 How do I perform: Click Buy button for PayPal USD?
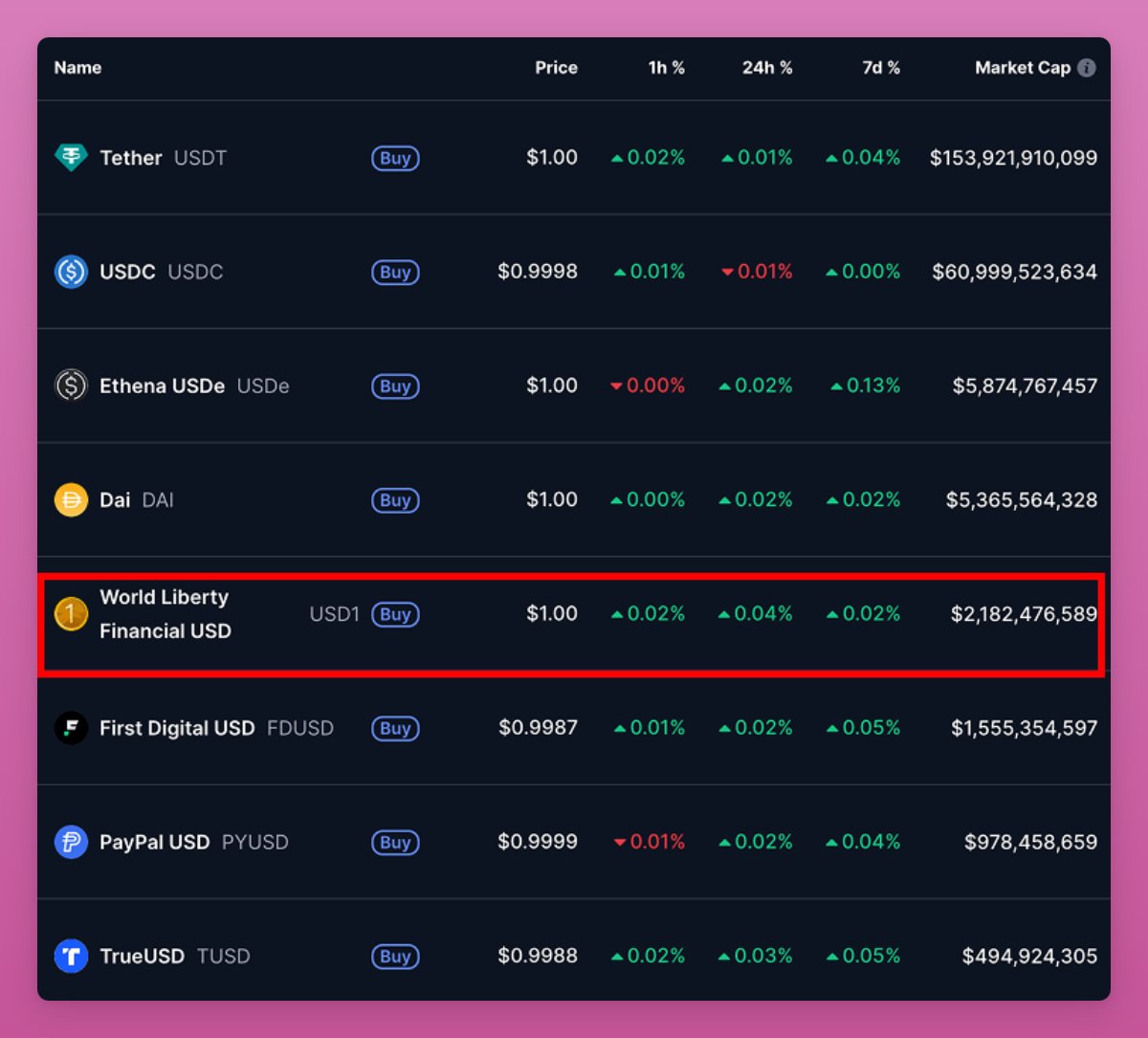tap(395, 842)
